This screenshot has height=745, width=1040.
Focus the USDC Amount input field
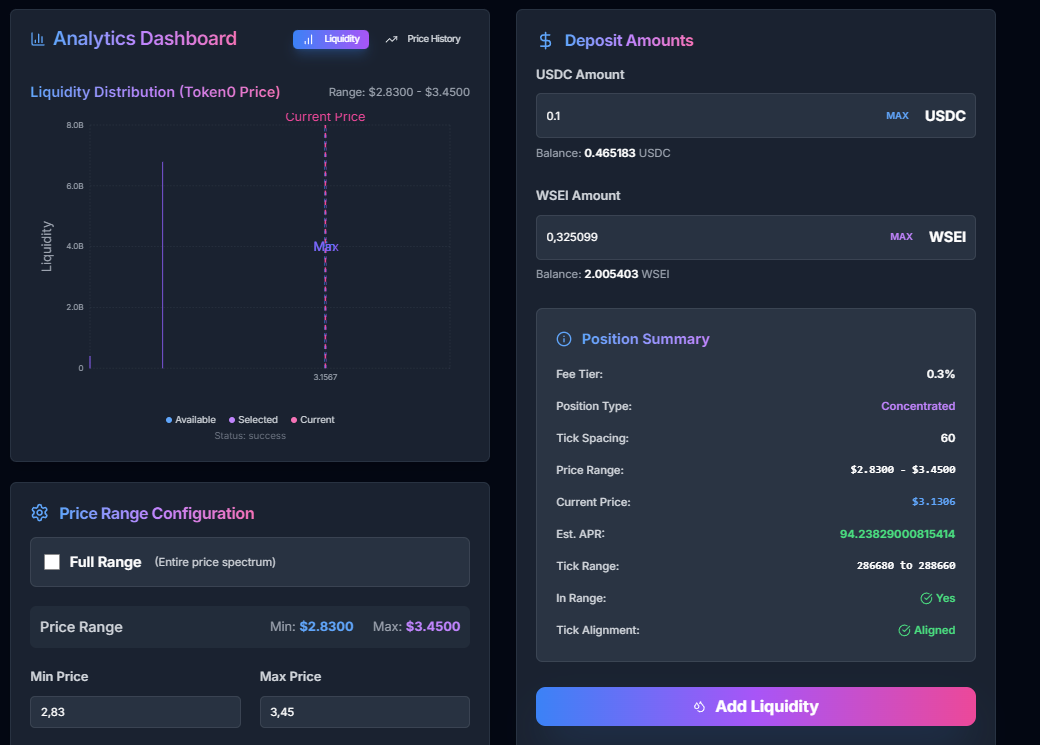[x=755, y=115]
